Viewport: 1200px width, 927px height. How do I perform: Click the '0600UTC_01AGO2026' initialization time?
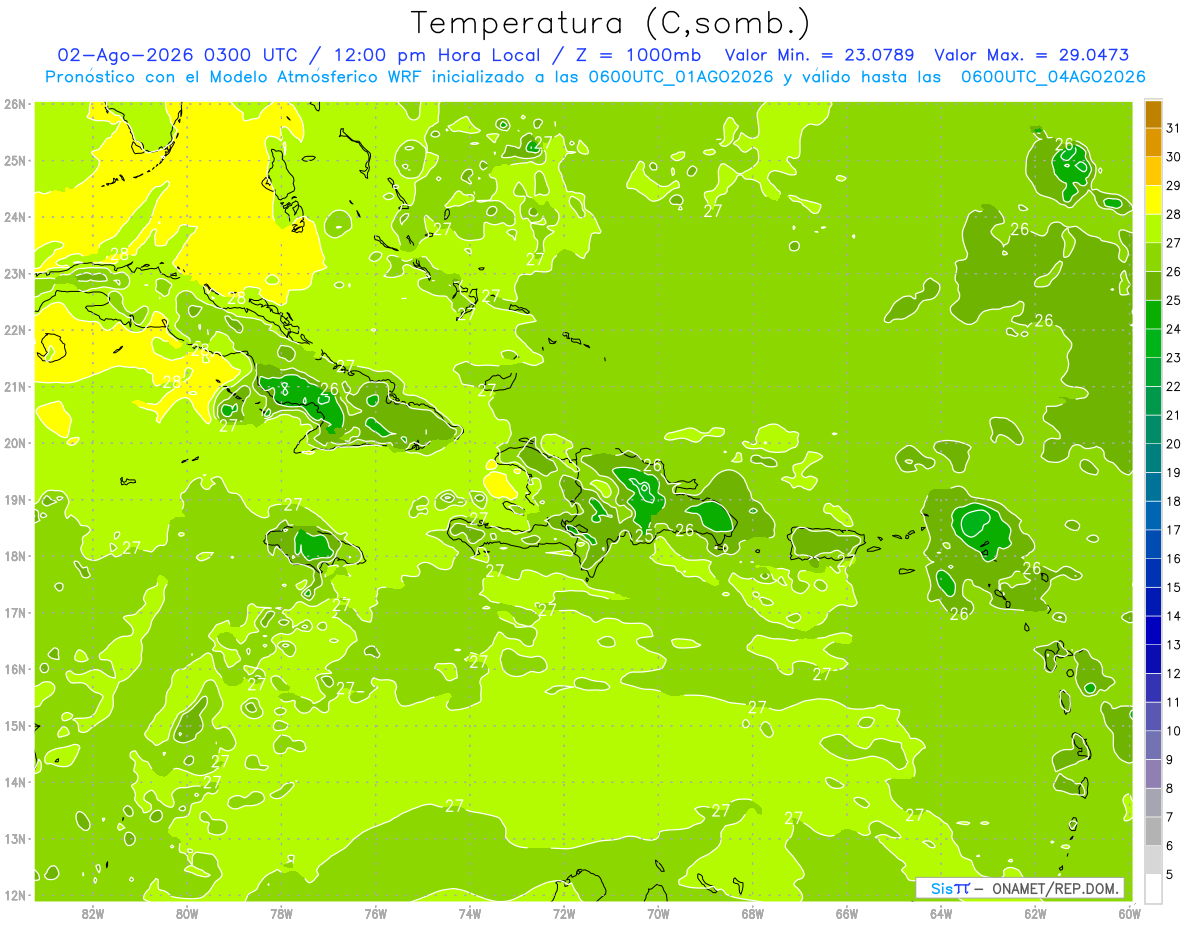(x=679, y=77)
